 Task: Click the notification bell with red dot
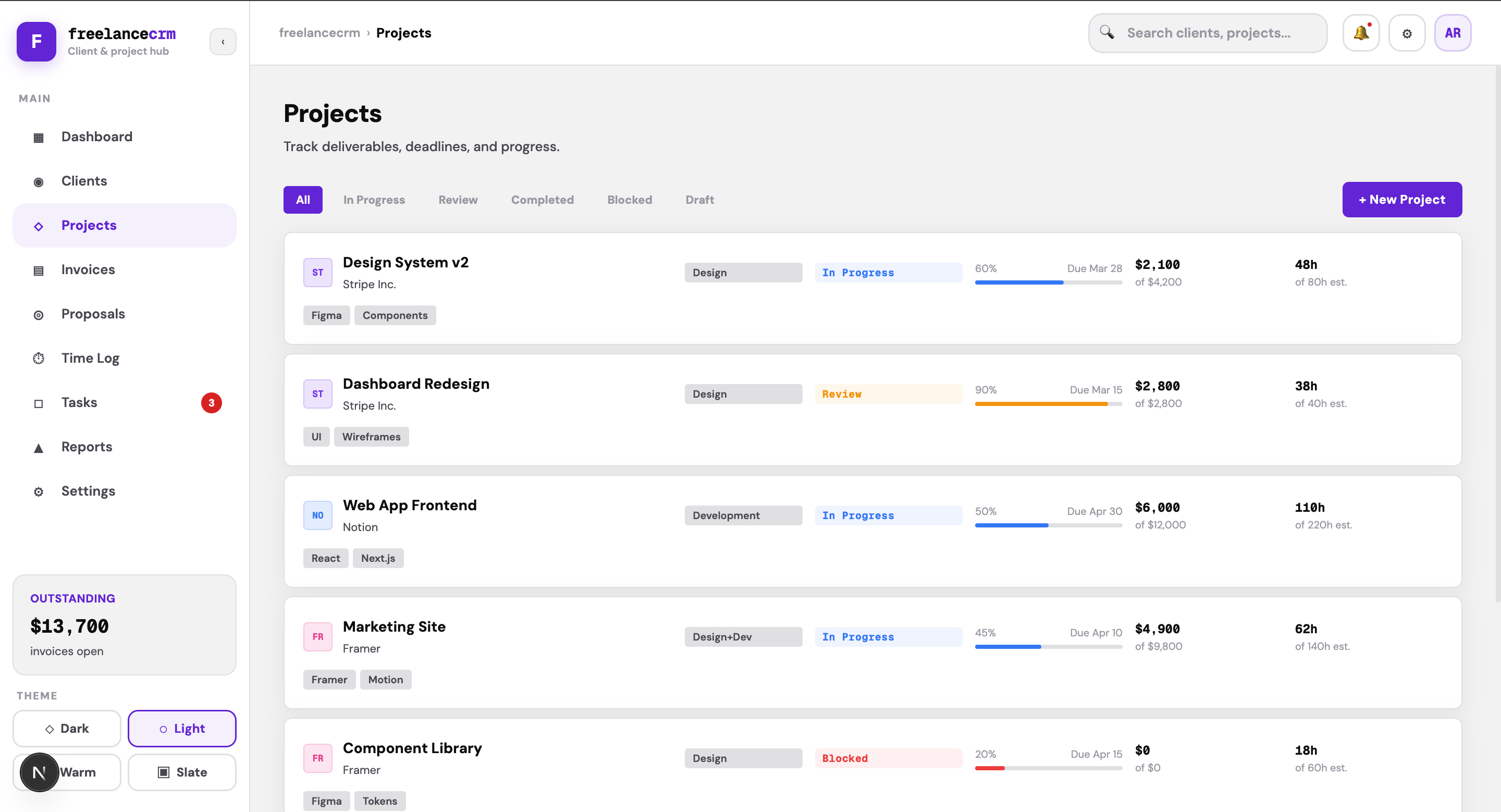coord(1361,33)
